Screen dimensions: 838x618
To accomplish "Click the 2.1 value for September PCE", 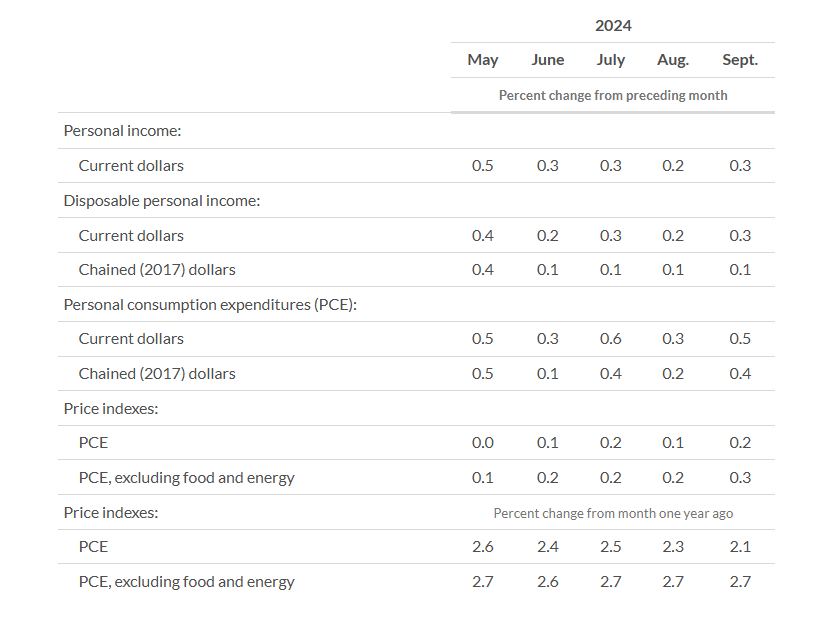I will click(740, 547).
